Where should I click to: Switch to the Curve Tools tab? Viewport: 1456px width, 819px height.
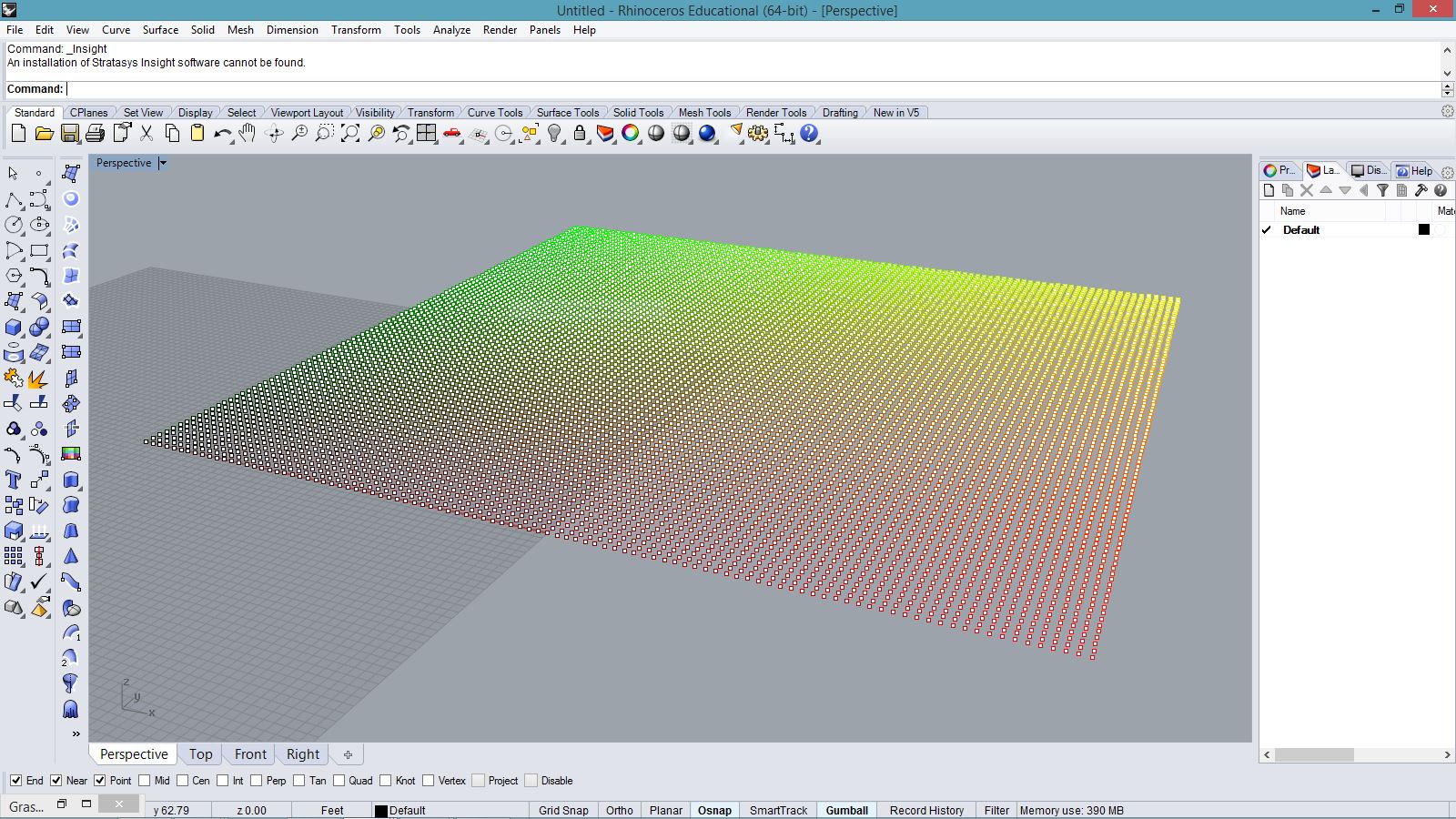click(x=494, y=113)
